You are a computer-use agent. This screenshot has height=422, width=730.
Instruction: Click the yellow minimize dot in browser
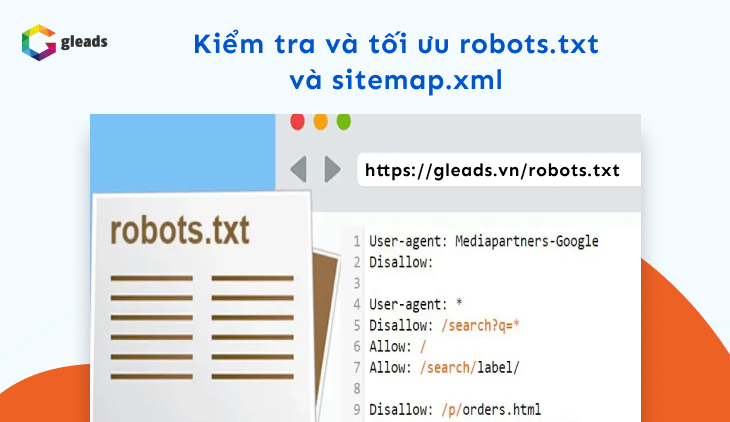pyautogui.click(x=320, y=122)
